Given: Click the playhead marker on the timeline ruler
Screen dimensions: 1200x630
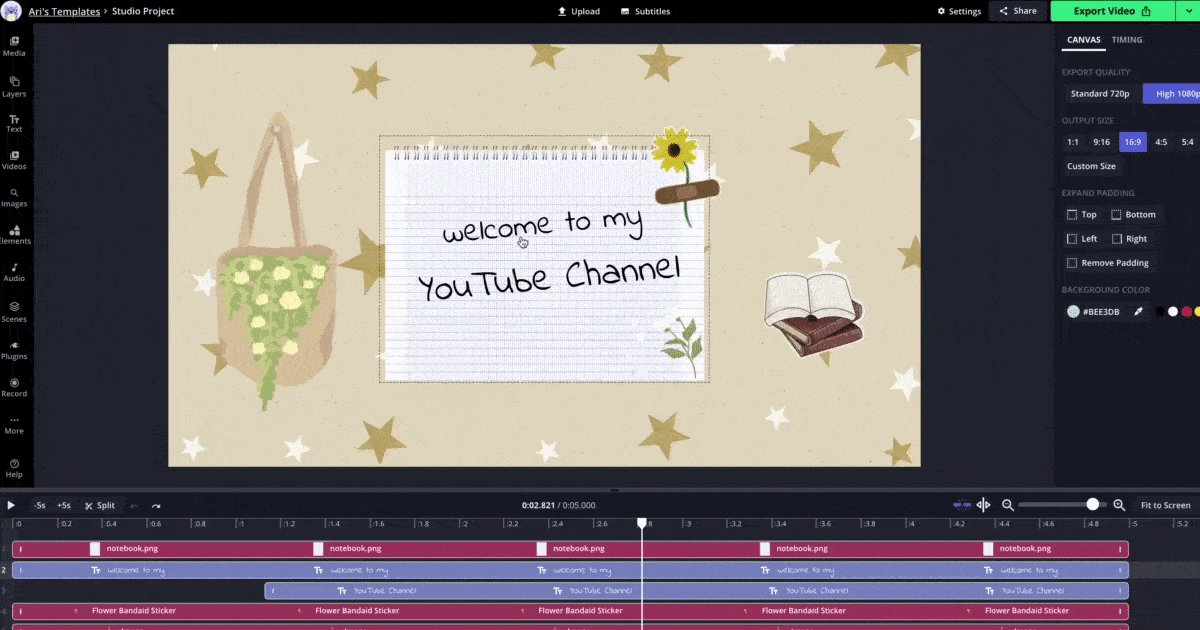Looking at the screenshot, I should pos(642,523).
